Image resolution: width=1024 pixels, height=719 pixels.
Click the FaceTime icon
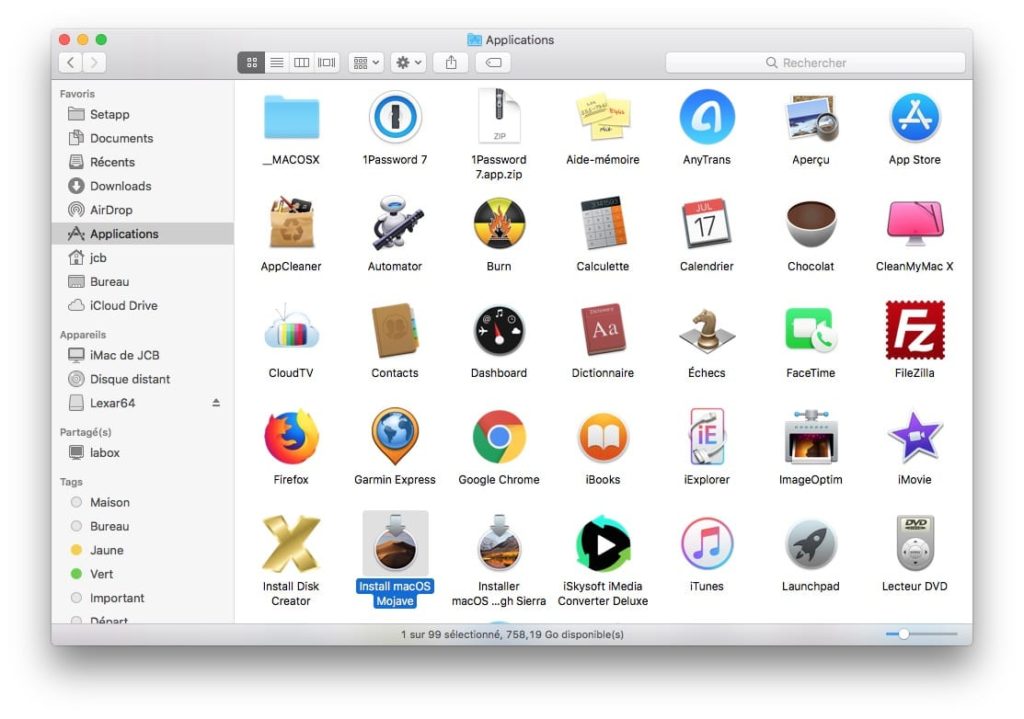[x=810, y=330]
